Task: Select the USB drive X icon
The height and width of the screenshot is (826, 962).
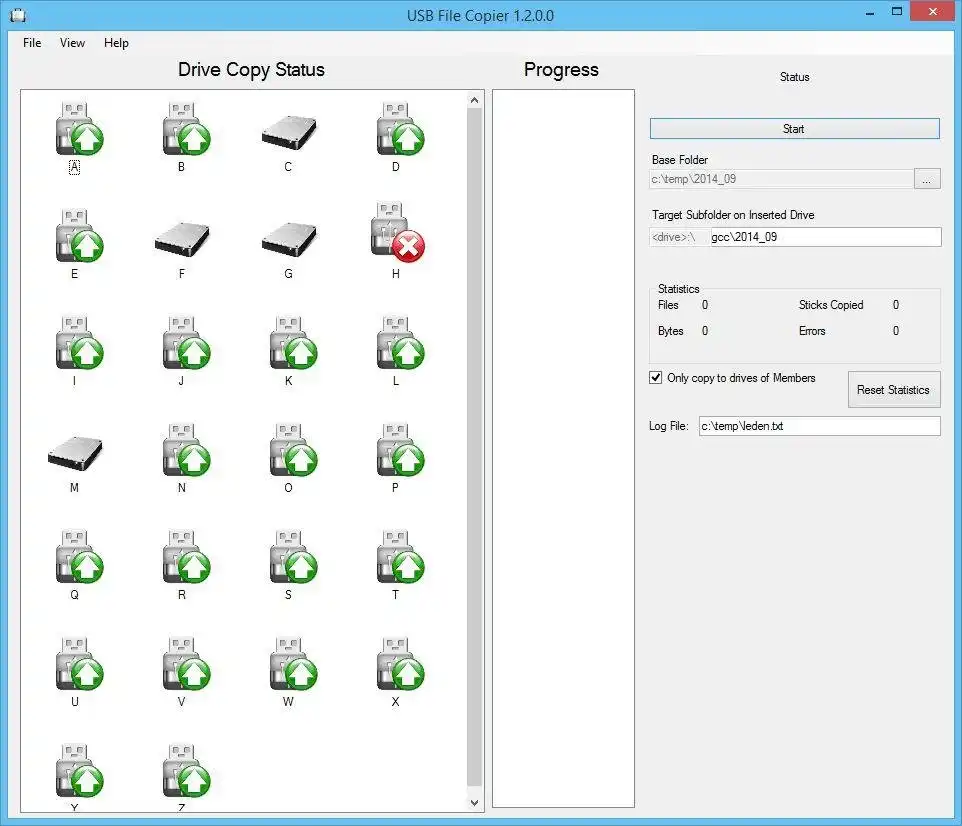Action: coord(401,663)
